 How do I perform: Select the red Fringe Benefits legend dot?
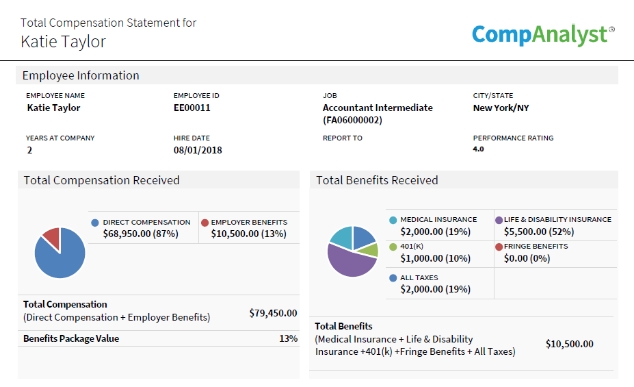[x=499, y=247]
